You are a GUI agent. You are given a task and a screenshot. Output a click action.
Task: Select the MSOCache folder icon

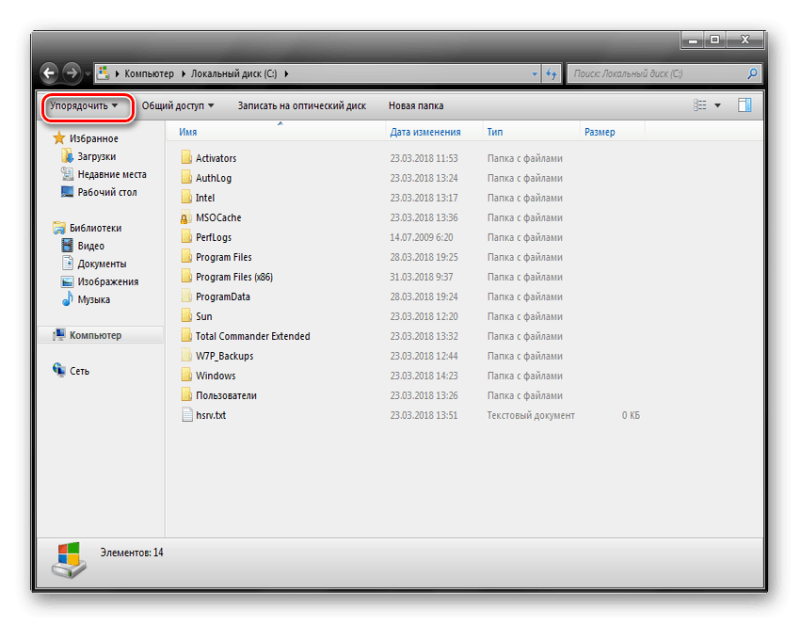tap(186, 218)
